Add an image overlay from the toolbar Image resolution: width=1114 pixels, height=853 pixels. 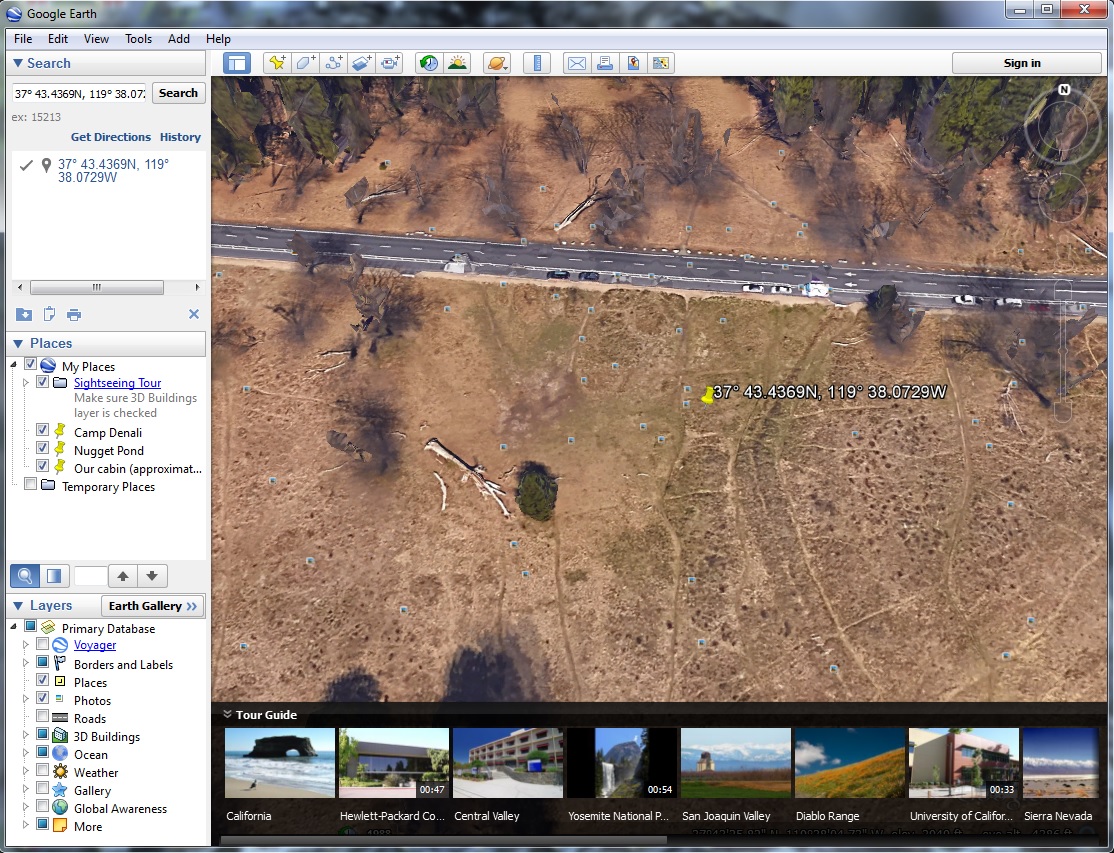pyautogui.click(x=361, y=63)
